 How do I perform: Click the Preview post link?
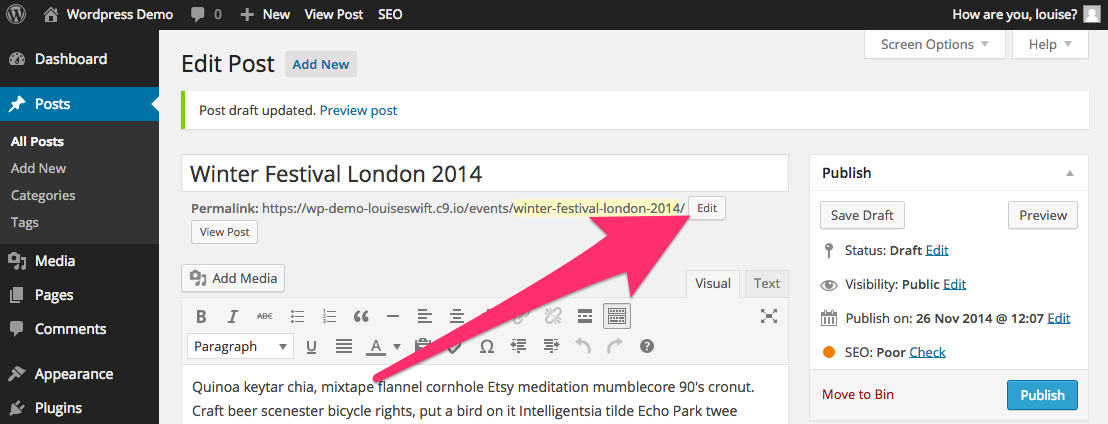click(358, 110)
